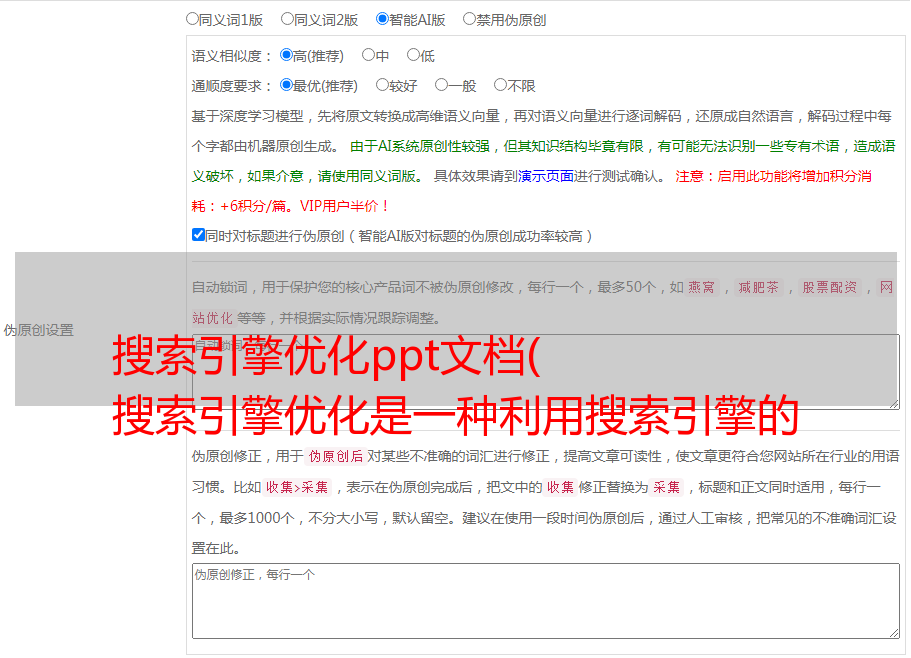This screenshot has width=911, height=658.
Task: Click into the 自动锁词 text area
Action: tap(545, 371)
